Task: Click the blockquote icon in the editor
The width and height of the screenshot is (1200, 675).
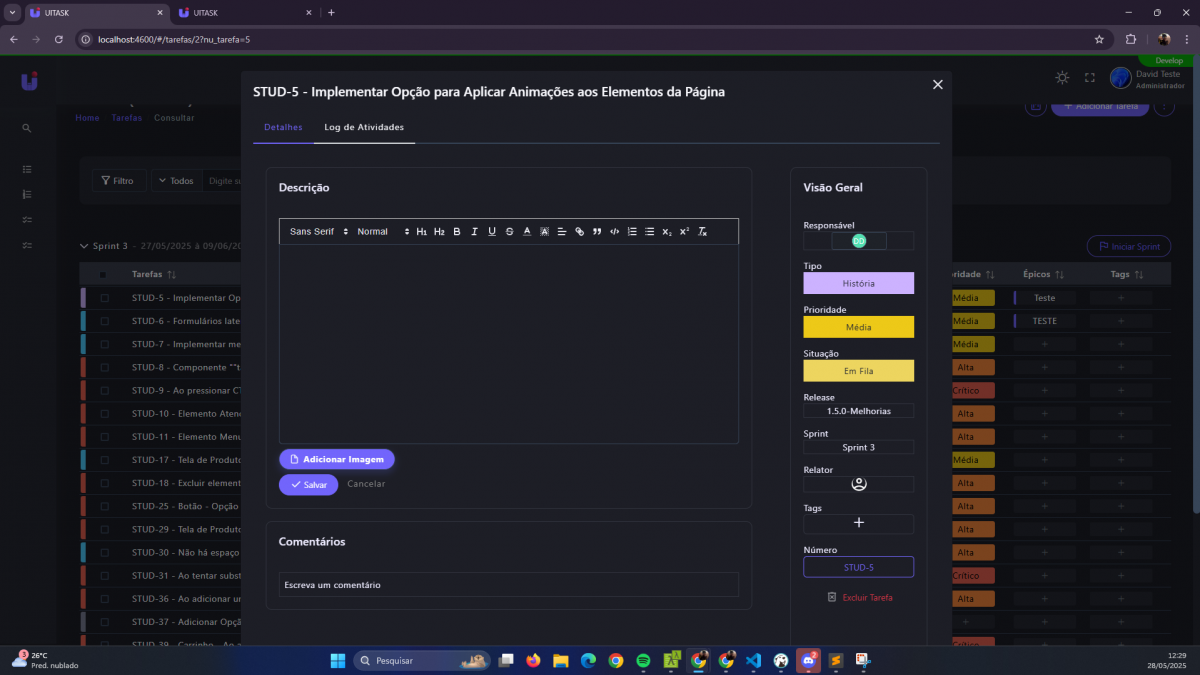Action: 597,232
